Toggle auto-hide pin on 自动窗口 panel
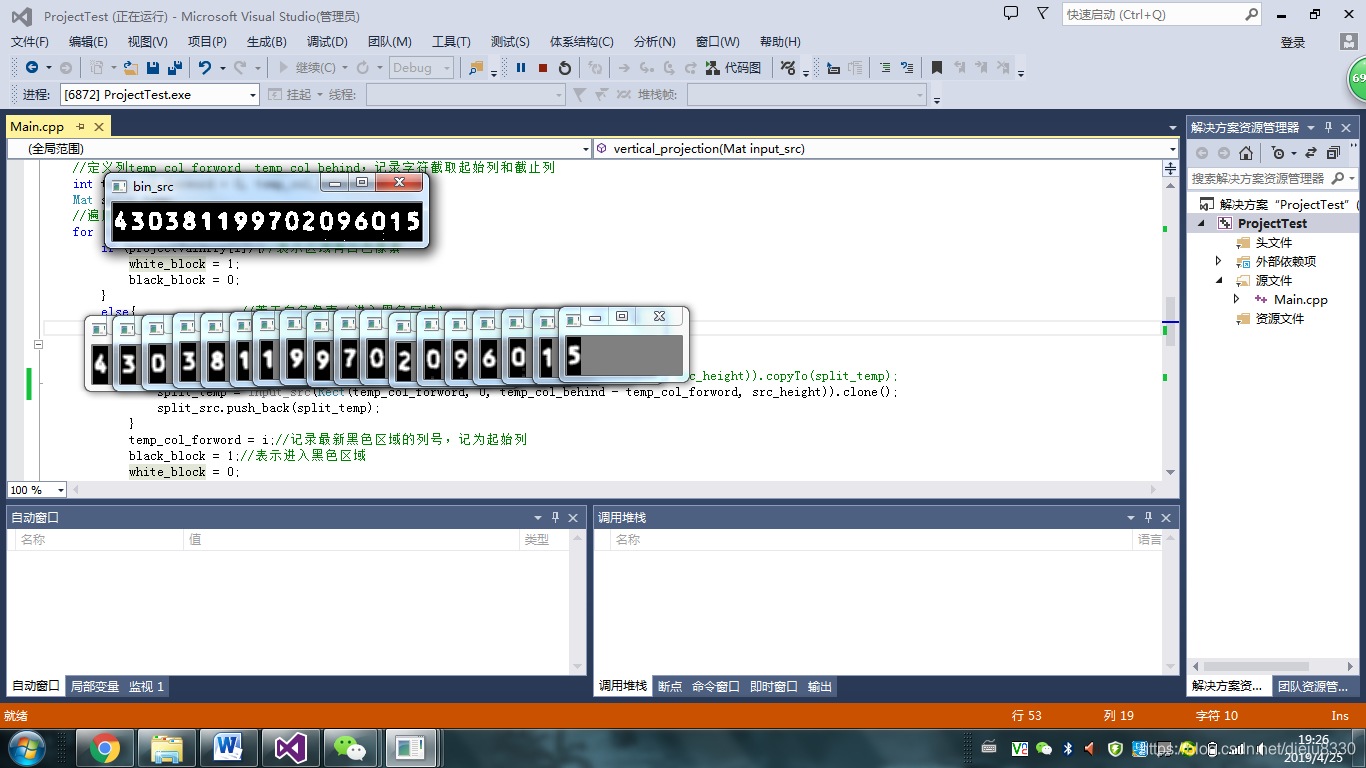 (555, 518)
